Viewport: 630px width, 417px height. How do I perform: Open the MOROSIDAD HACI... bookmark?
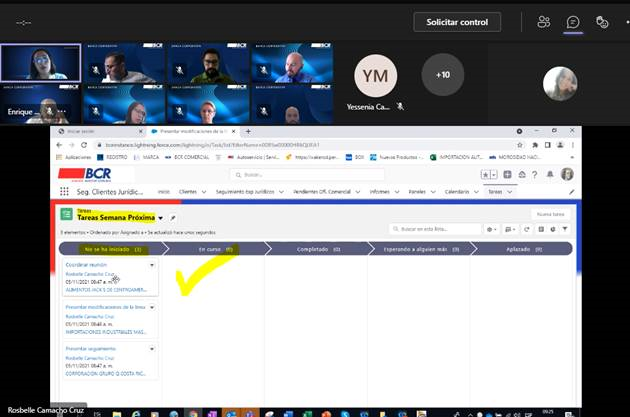pyautogui.click(x=515, y=157)
